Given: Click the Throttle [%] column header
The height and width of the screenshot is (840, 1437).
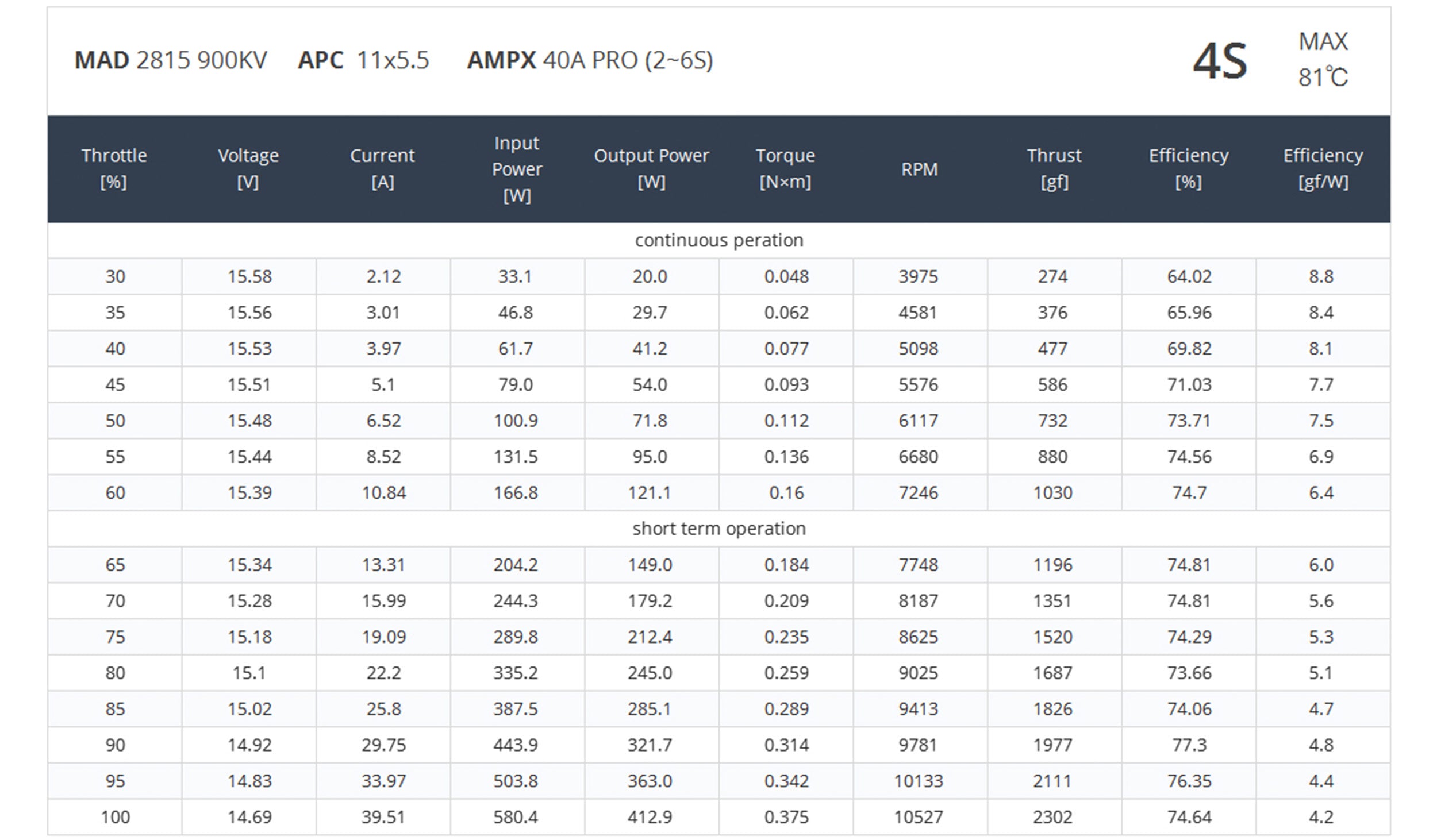Looking at the screenshot, I should [x=114, y=168].
